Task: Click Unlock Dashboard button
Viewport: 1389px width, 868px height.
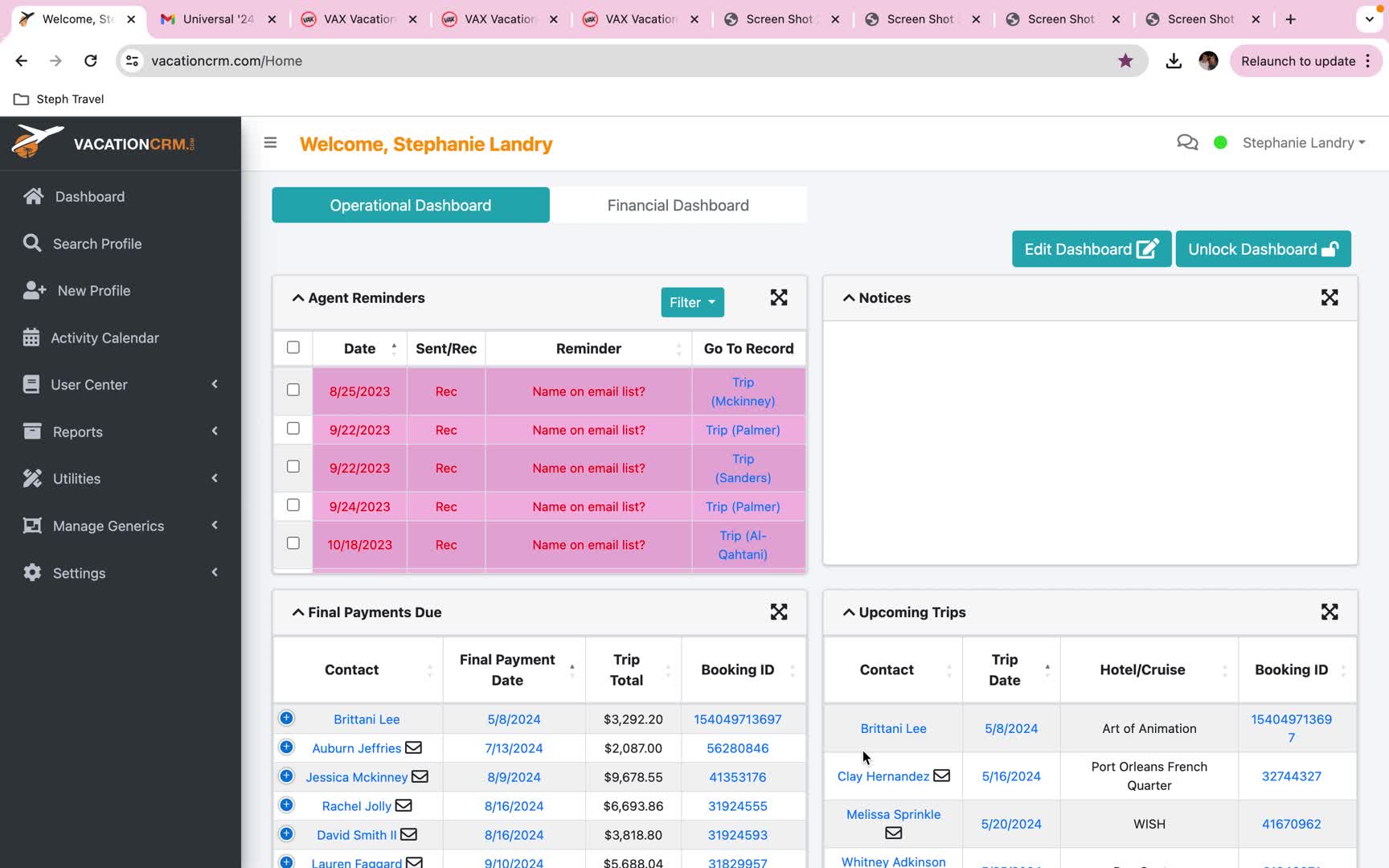Action: (1263, 249)
